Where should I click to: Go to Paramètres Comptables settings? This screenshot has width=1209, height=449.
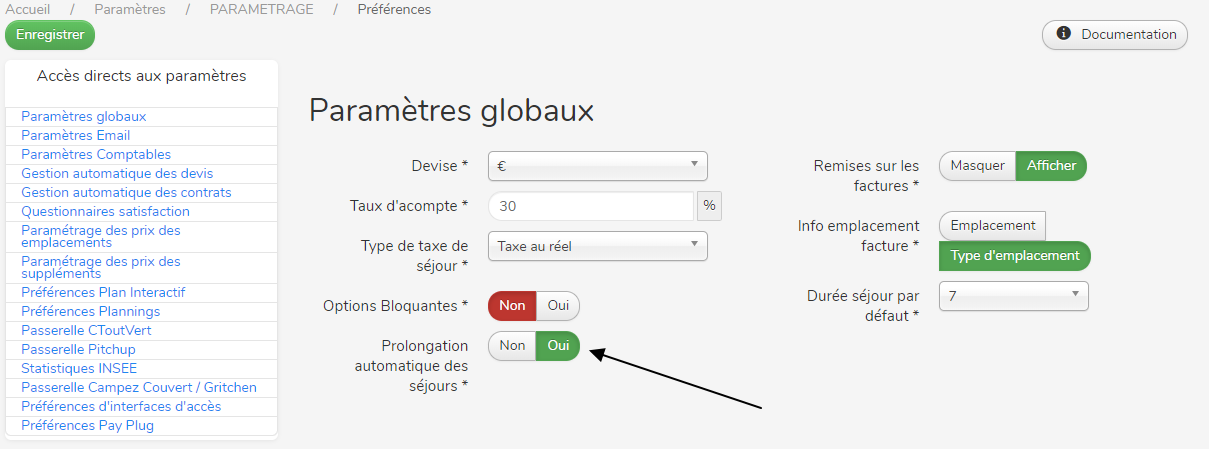click(95, 155)
